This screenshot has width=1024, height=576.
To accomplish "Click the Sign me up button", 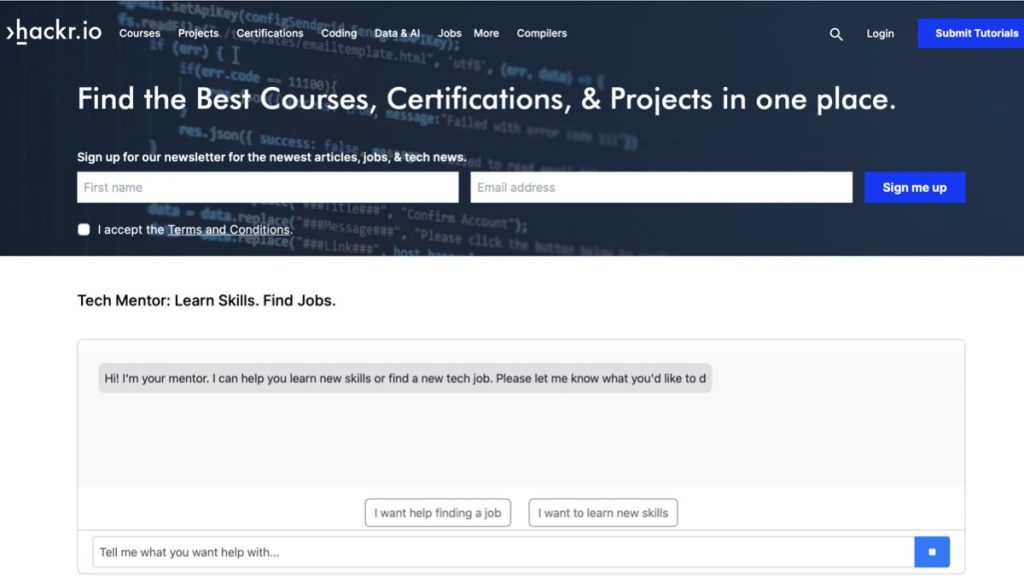I will click(x=914, y=187).
